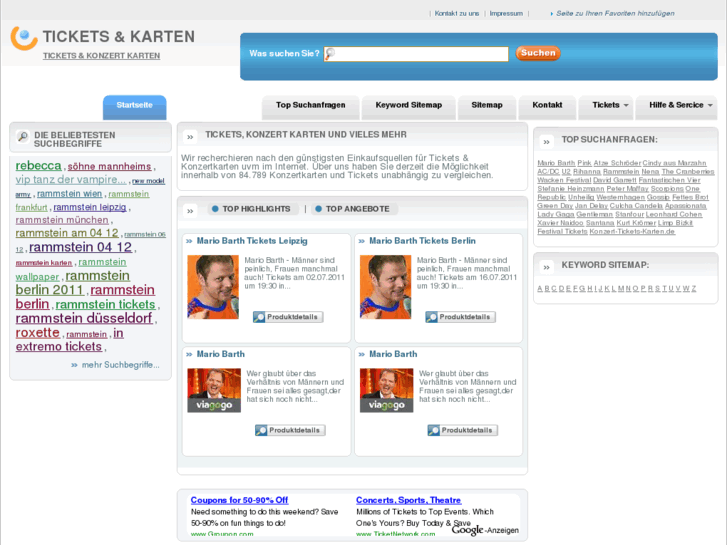This screenshot has width=727, height=545.
Task: Click mehr Suchbegriffe link
Action: coord(121,365)
